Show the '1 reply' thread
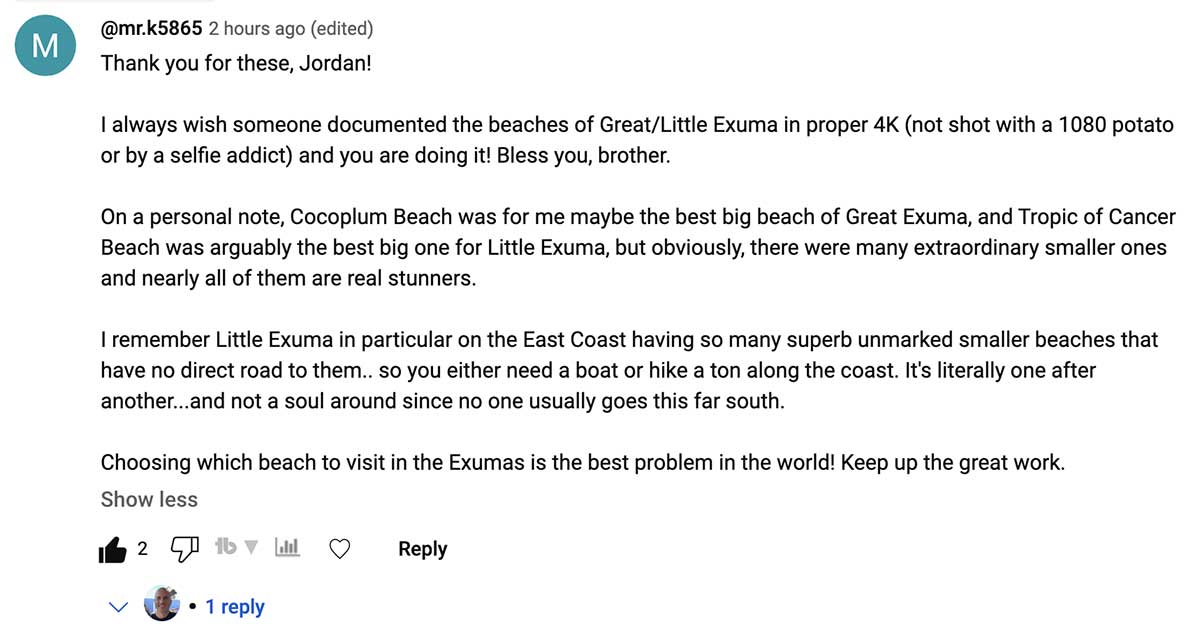The image size is (1200, 638). coord(235,607)
